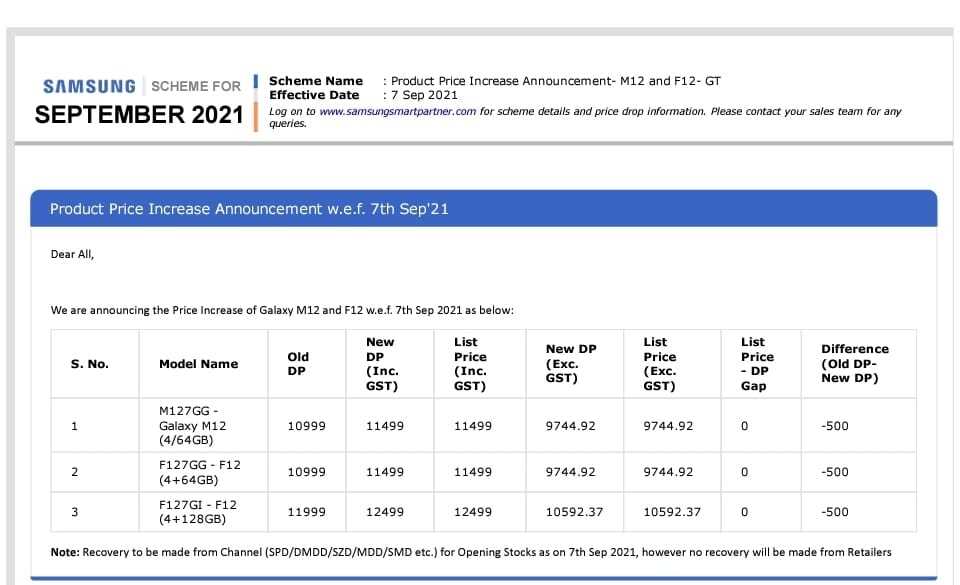Viewport: 960px width, 585px height.
Task: Click New DP (Exc. GST) 9744.92 in F127GG row
Action: point(571,472)
